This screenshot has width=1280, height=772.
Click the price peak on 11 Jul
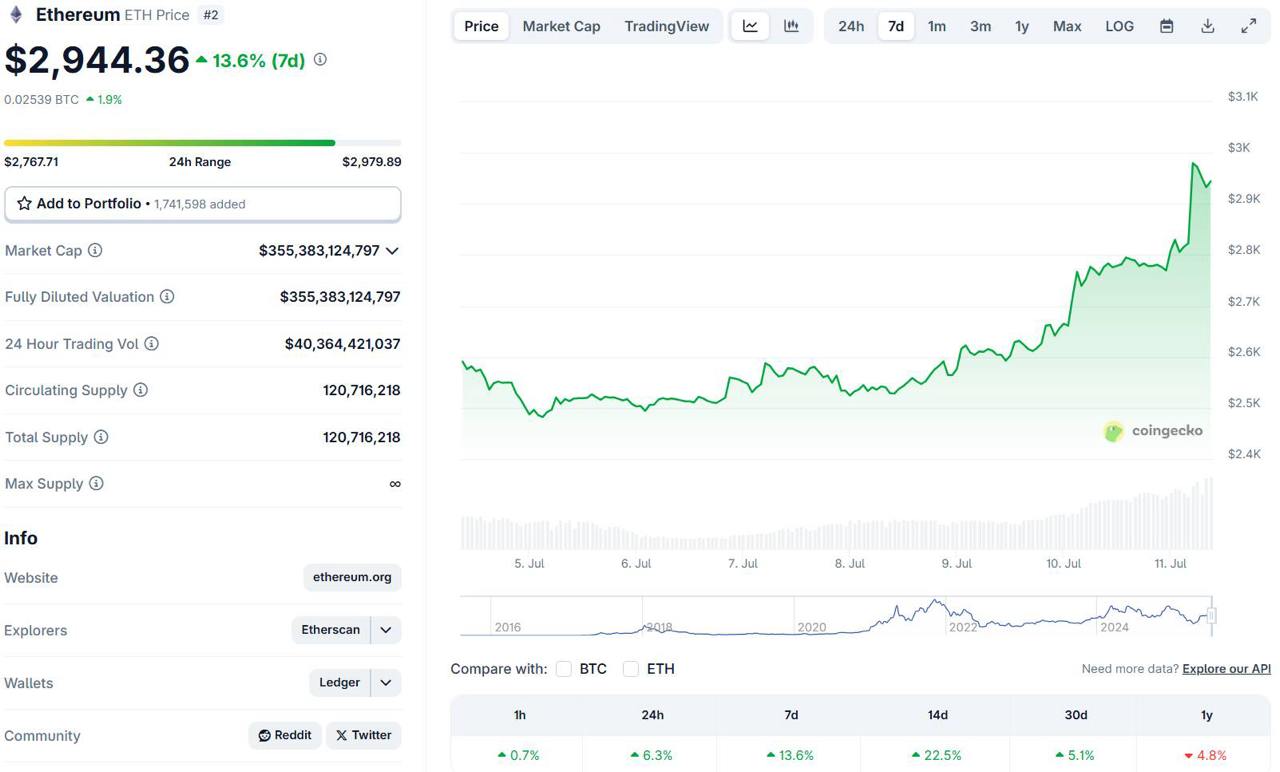click(1193, 163)
